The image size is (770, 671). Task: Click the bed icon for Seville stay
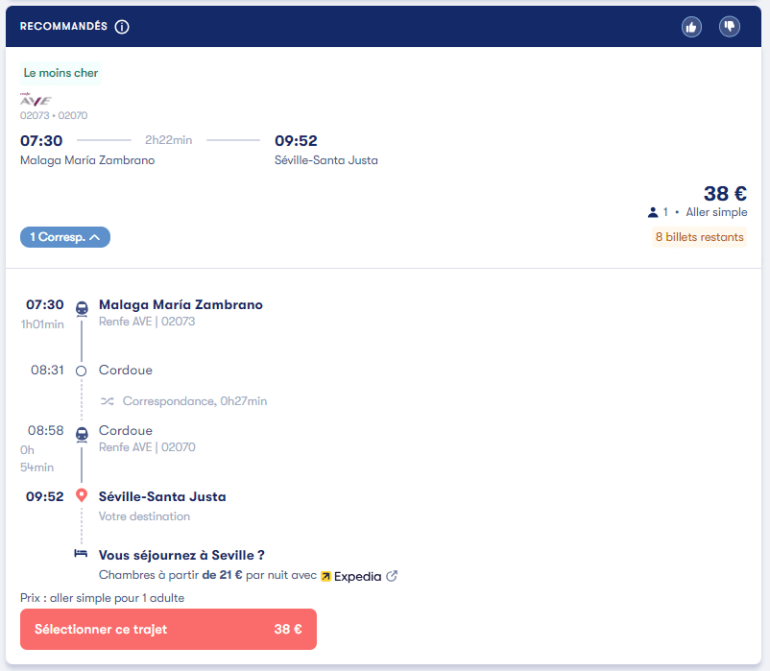[82, 555]
